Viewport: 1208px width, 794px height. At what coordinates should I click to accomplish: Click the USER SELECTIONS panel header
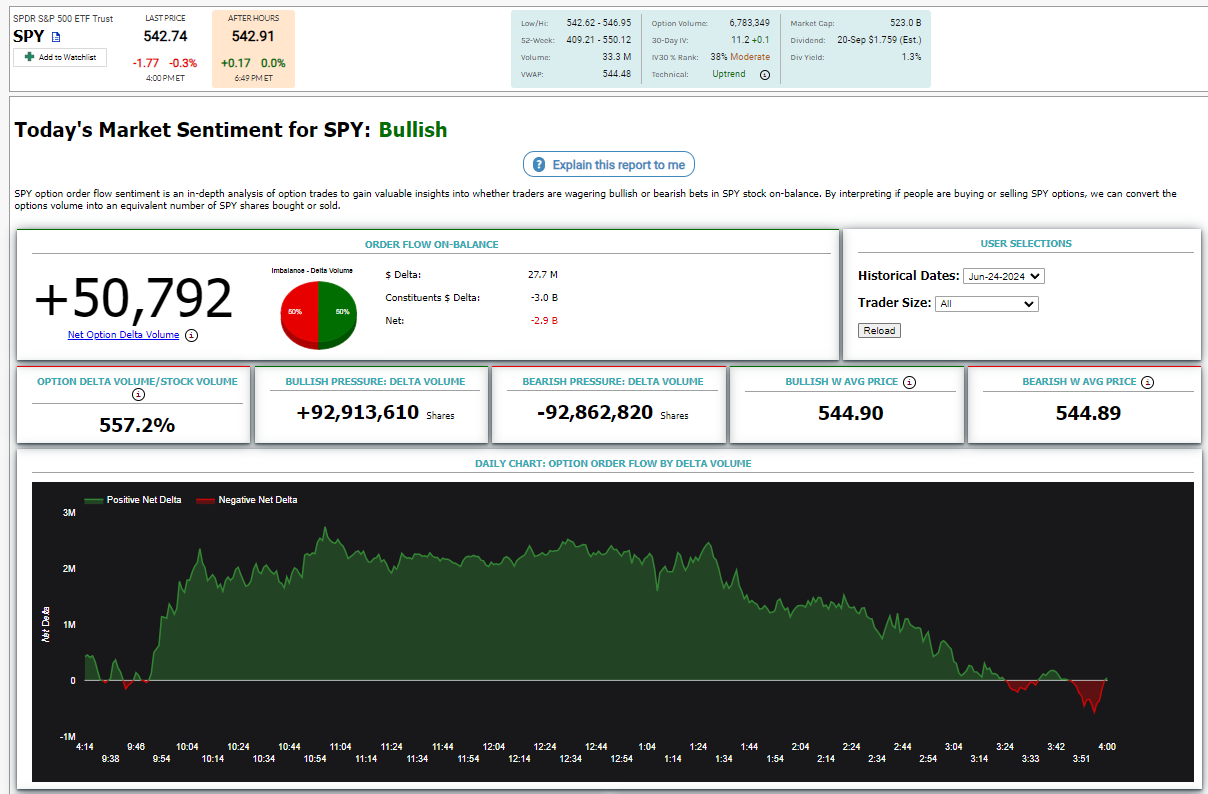pos(1025,243)
